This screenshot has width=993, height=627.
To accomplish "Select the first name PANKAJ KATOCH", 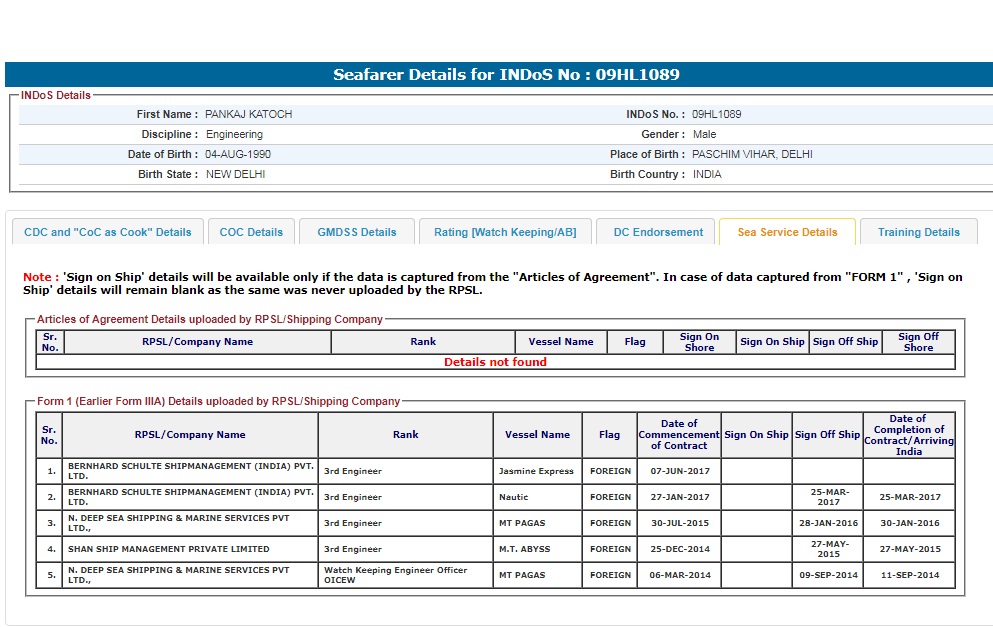I will coord(249,115).
